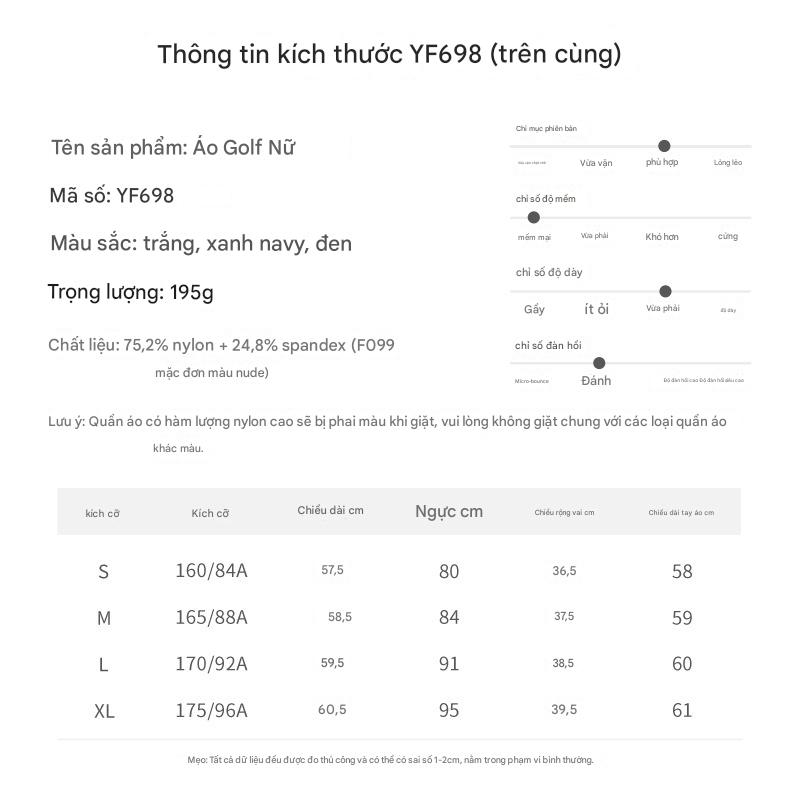
Task: Select the 'Đánh' elasticity label
Action: pyautogui.click(x=596, y=381)
